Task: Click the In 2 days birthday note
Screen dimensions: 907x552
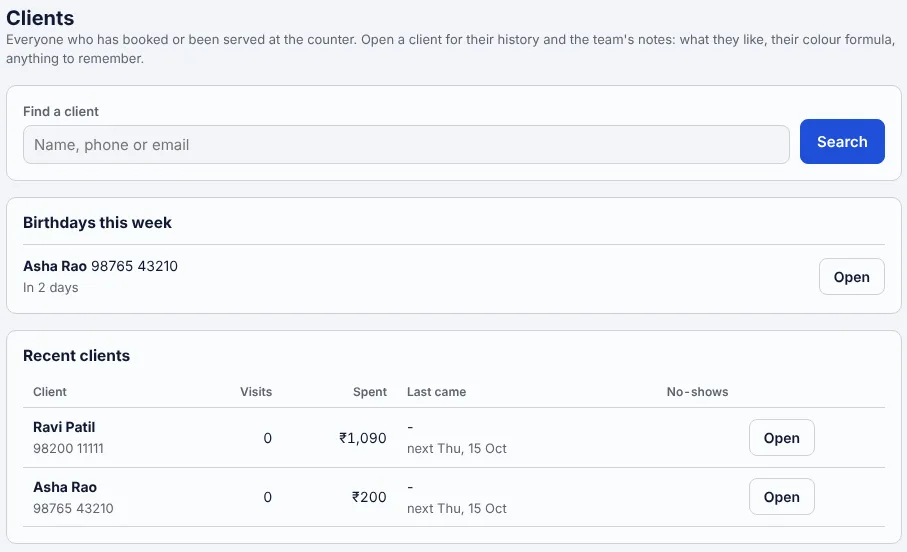Action: (50, 288)
